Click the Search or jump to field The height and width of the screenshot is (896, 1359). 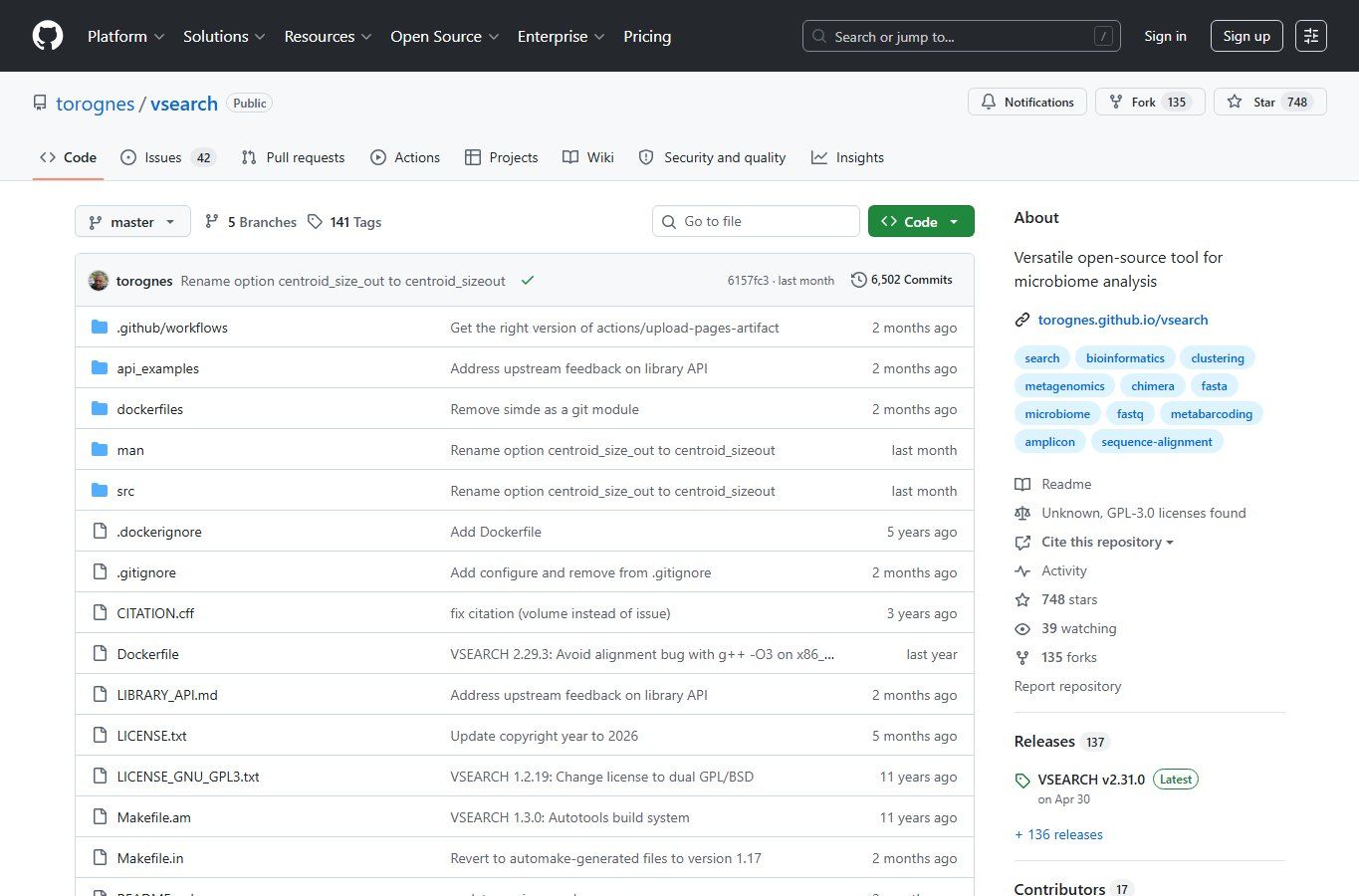(x=961, y=36)
